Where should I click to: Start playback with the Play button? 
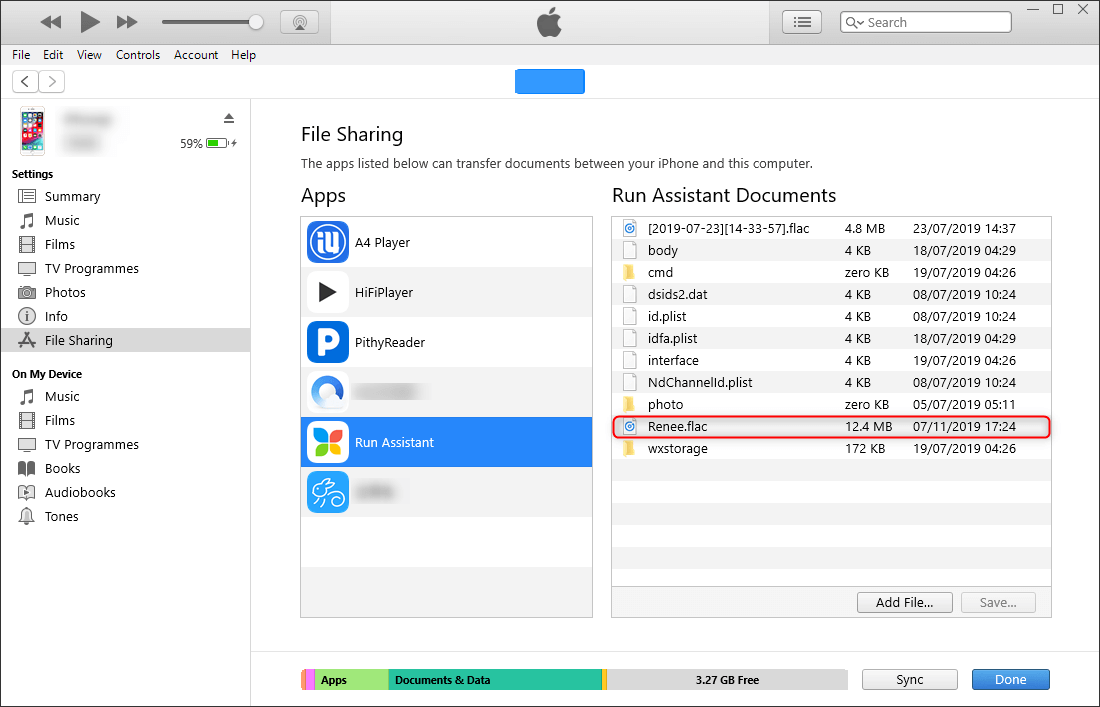click(x=89, y=22)
